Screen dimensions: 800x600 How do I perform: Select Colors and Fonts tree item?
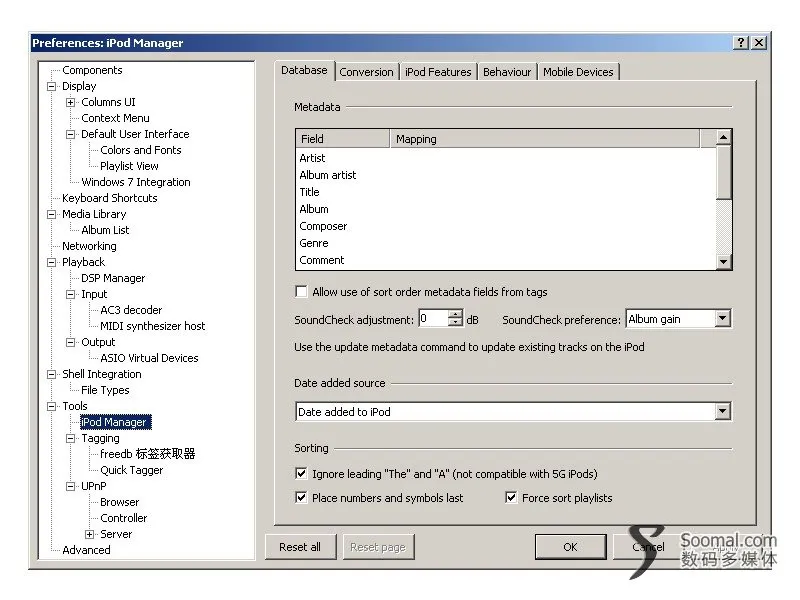(x=140, y=150)
